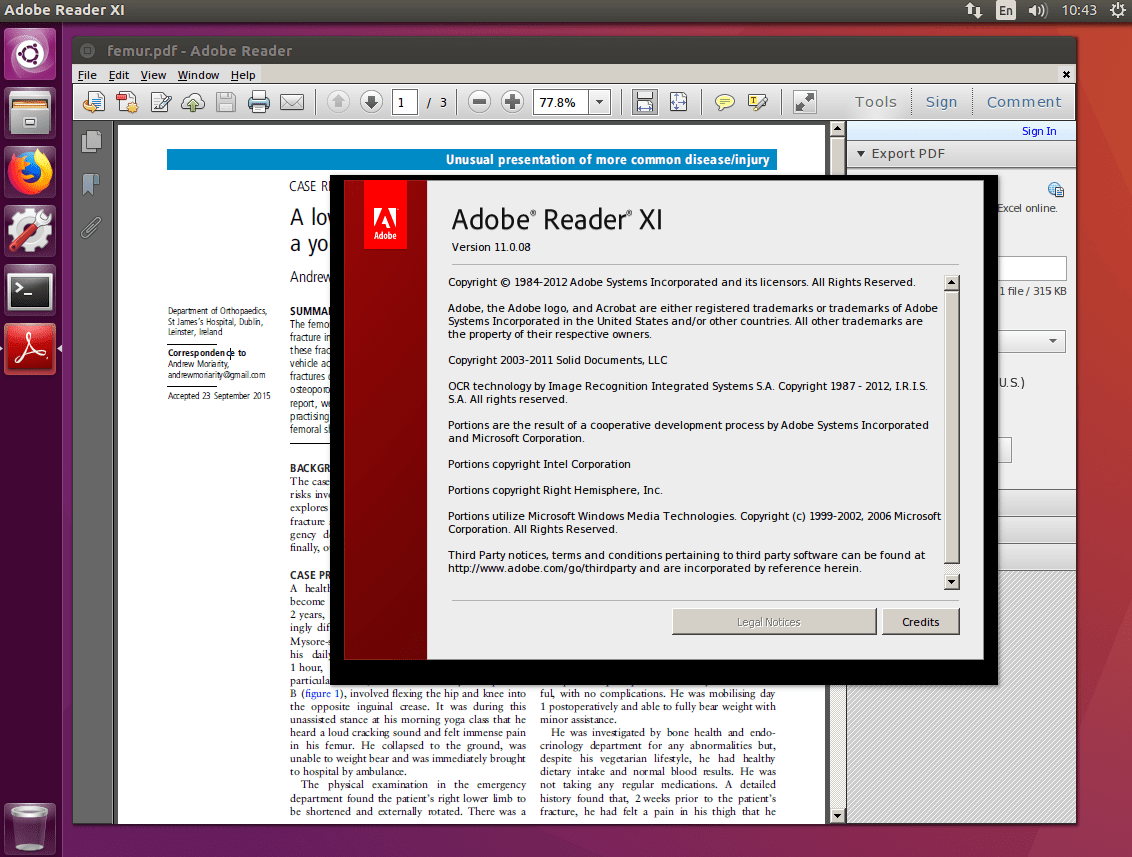Open the Help menu
This screenshot has width=1132, height=857.
[243, 75]
